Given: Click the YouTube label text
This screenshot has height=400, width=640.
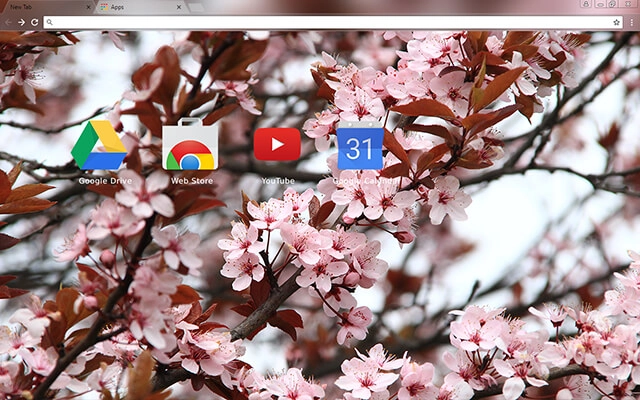Looking at the screenshot, I should tap(278, 181).
